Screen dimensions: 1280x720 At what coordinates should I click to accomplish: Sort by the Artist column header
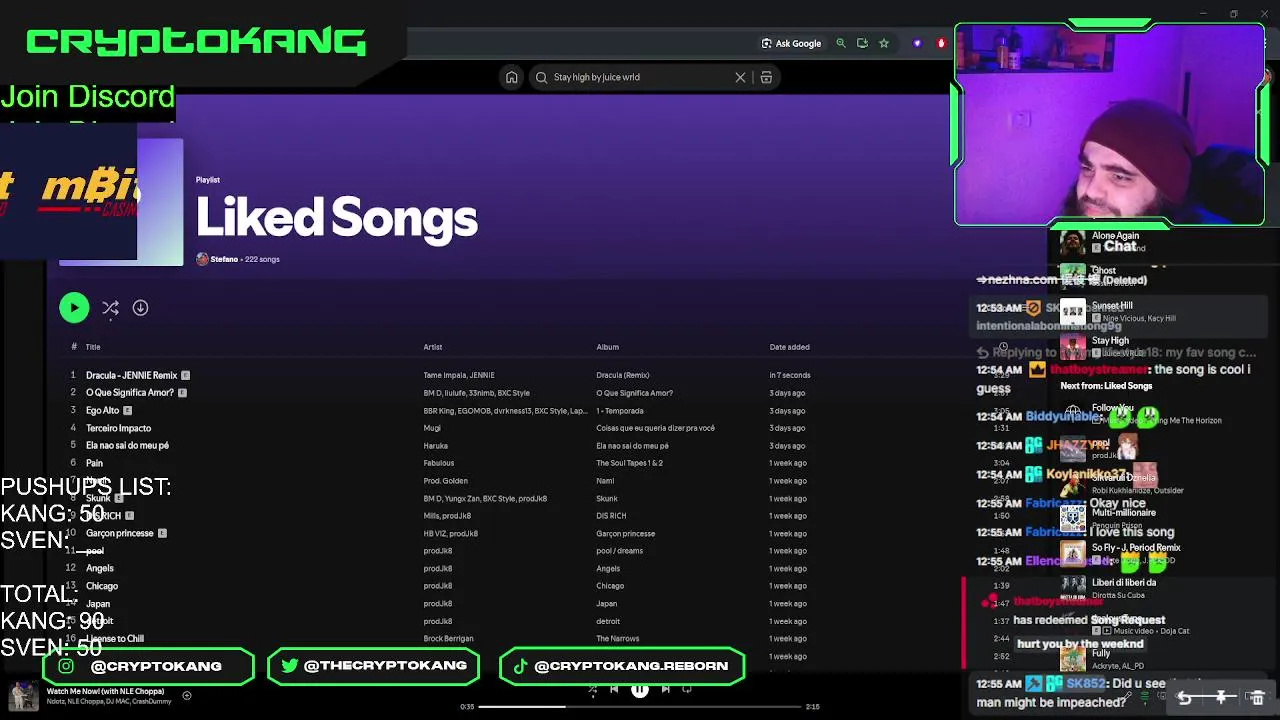[432, 347]
